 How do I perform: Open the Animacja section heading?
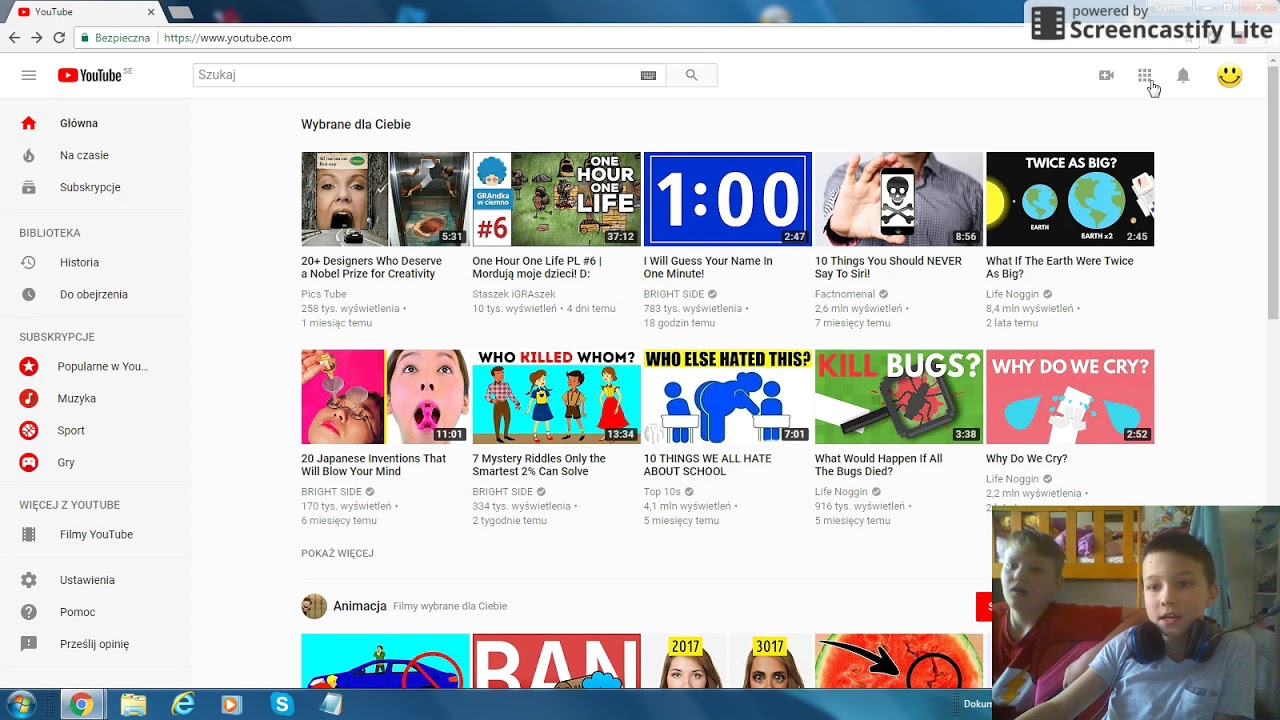359,606
